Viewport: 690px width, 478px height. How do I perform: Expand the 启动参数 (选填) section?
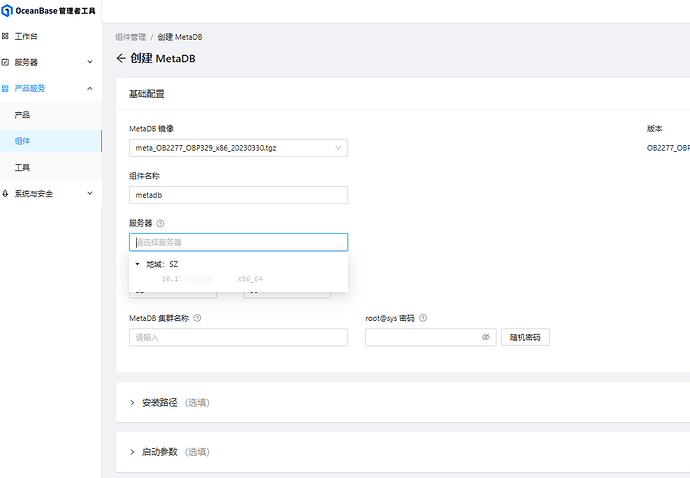click(x=169, y=452)
